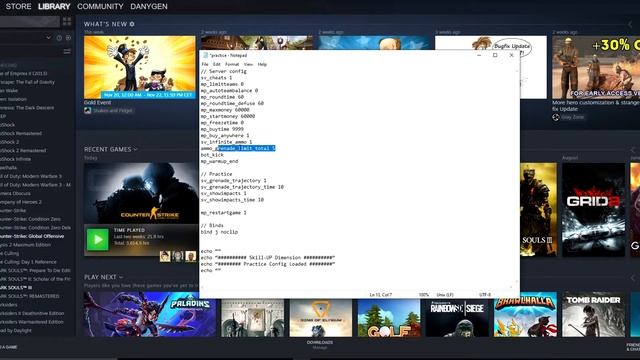Select DARK SOULS III in library list
Viewport: 640px width, 360px height.
click(x=16, y=288)
